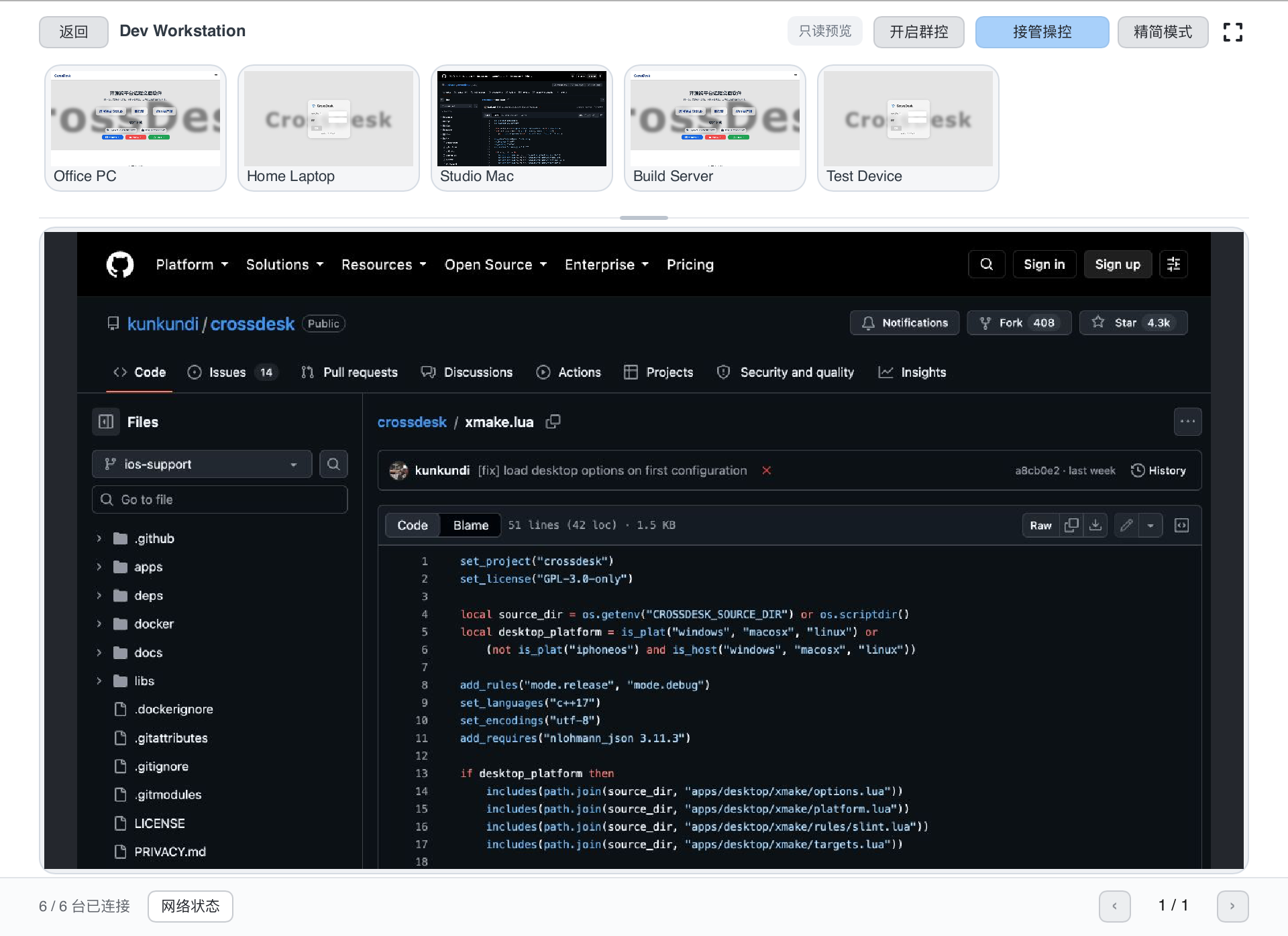Click the GitHub logo icon
The image size is (1288, 936).
tap(120, 264)
